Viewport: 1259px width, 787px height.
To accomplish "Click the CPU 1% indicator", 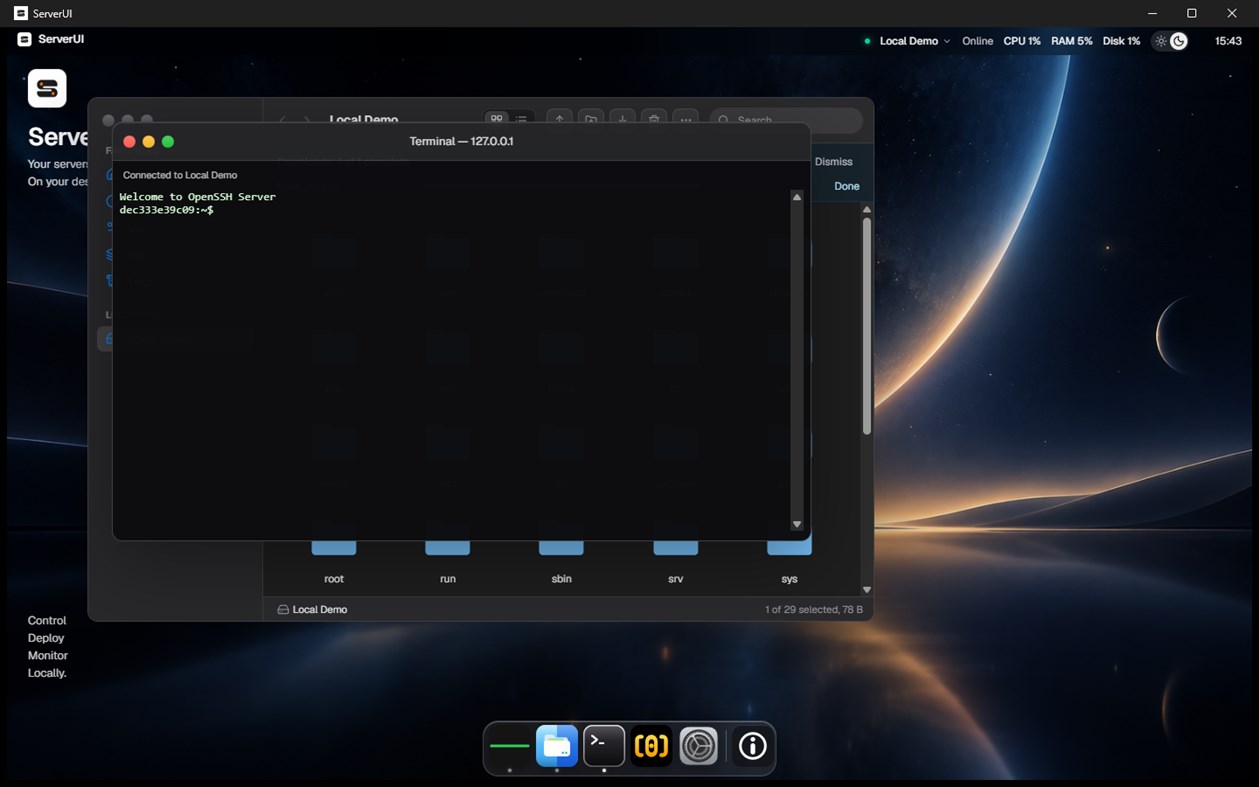I will (x=1022, y=41).
